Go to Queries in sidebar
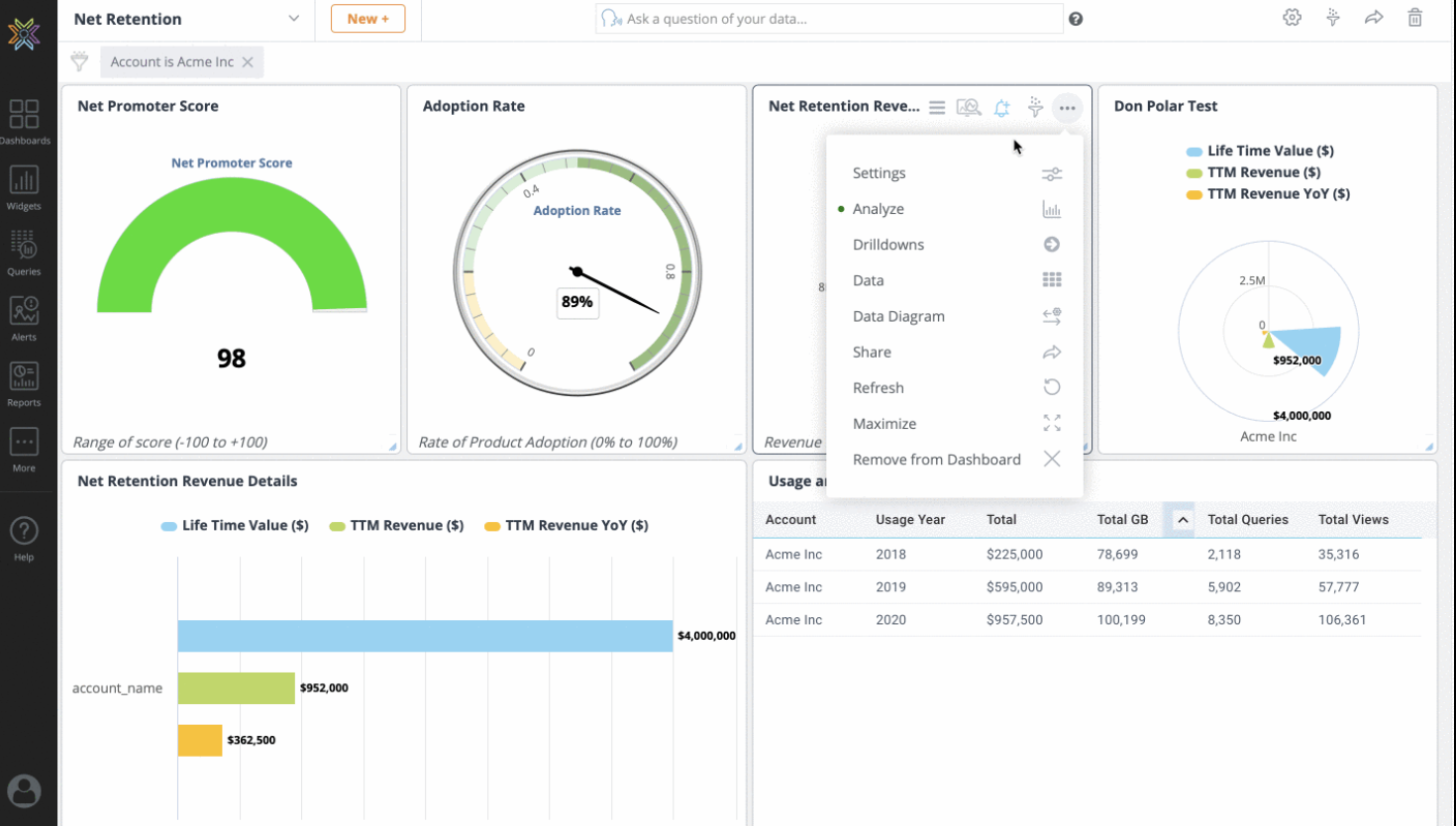This screenshot has width=1456, height=826. pos(24,253)
